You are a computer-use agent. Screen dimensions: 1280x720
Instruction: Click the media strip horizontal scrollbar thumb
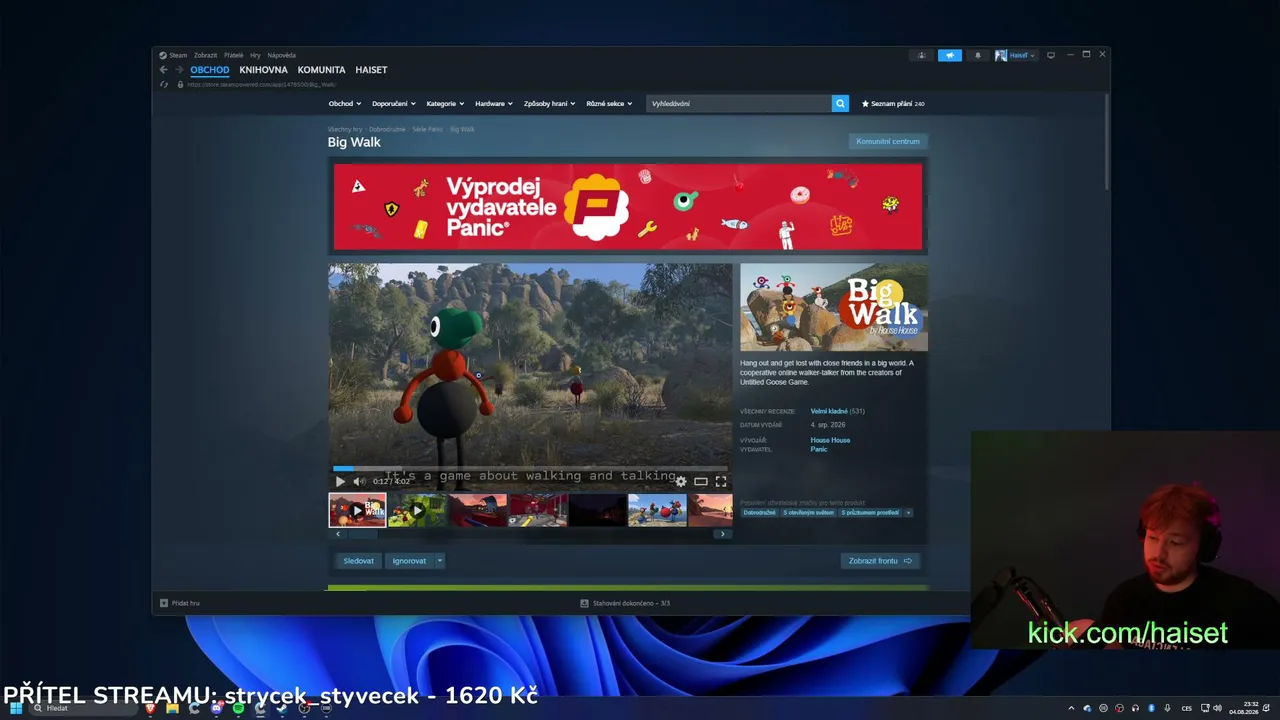[x=362, y=534]
